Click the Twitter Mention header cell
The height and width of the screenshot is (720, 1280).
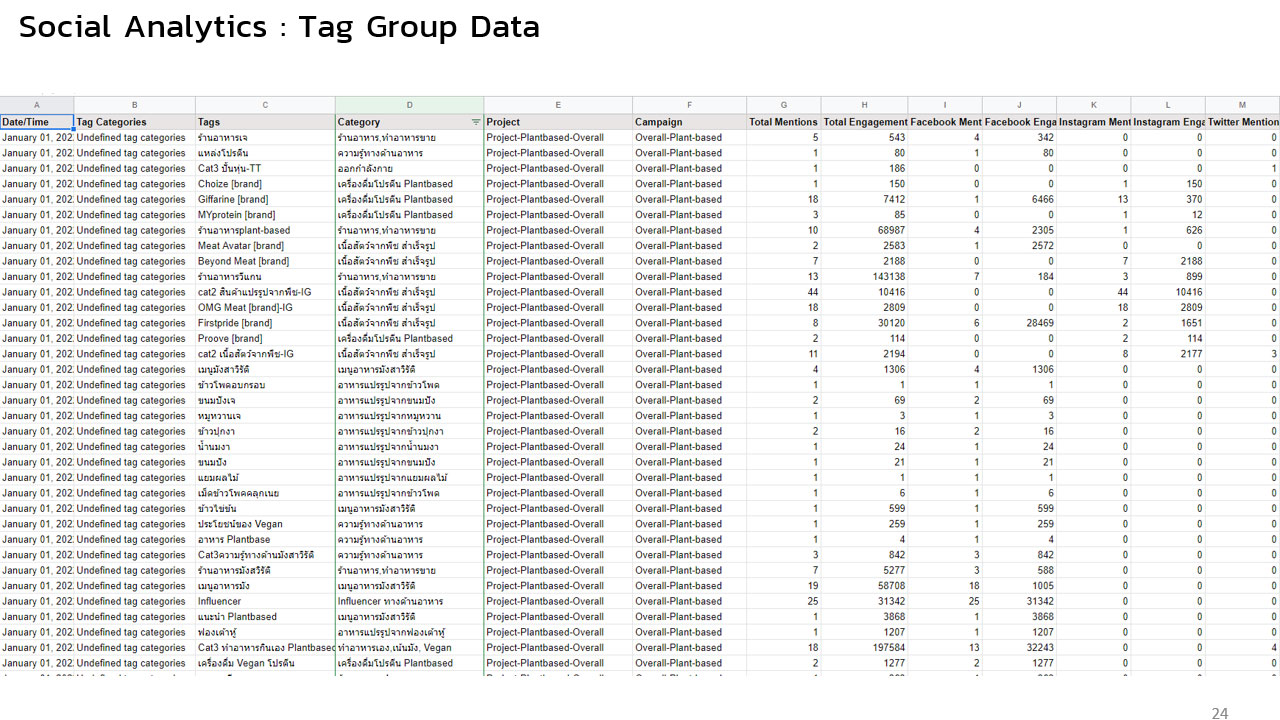(1242, 122)
